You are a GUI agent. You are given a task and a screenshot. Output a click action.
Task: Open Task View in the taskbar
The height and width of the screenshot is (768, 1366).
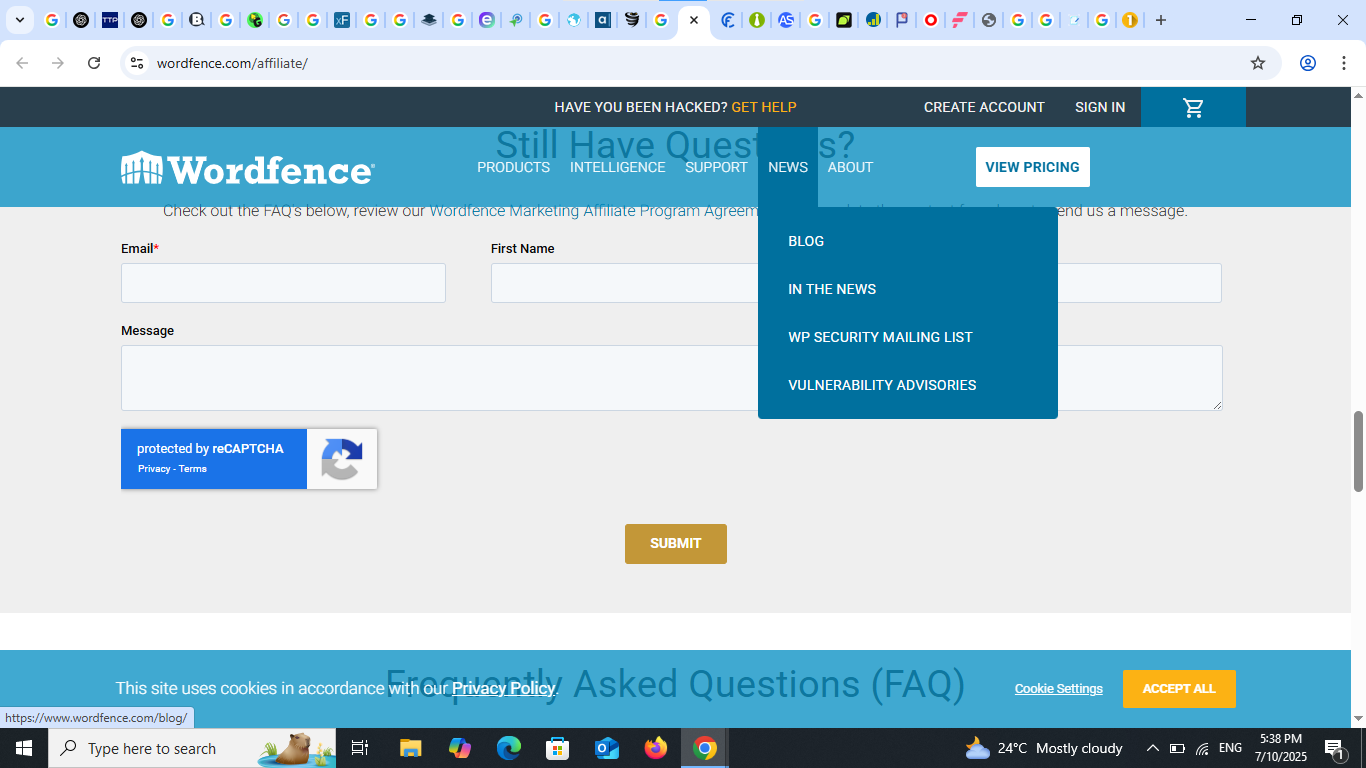pos(360,748)
